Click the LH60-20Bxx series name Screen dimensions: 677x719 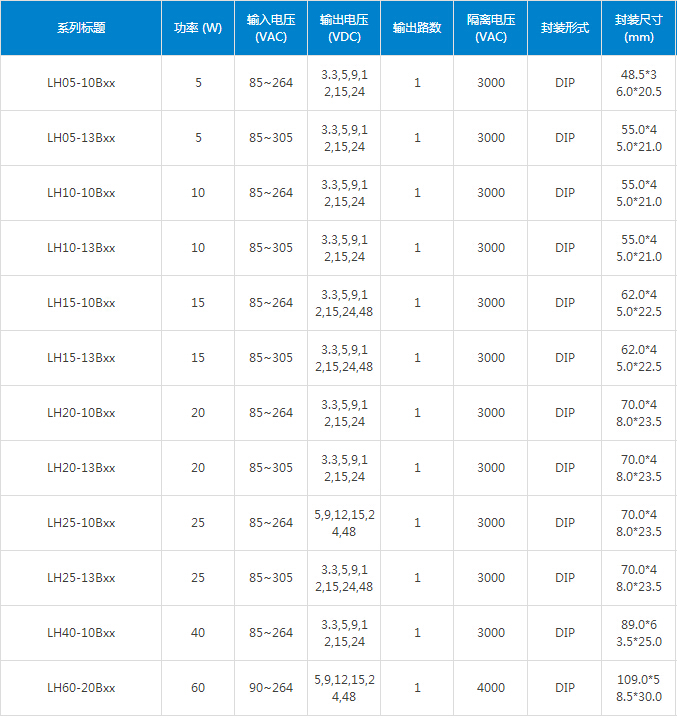[81, 688]
